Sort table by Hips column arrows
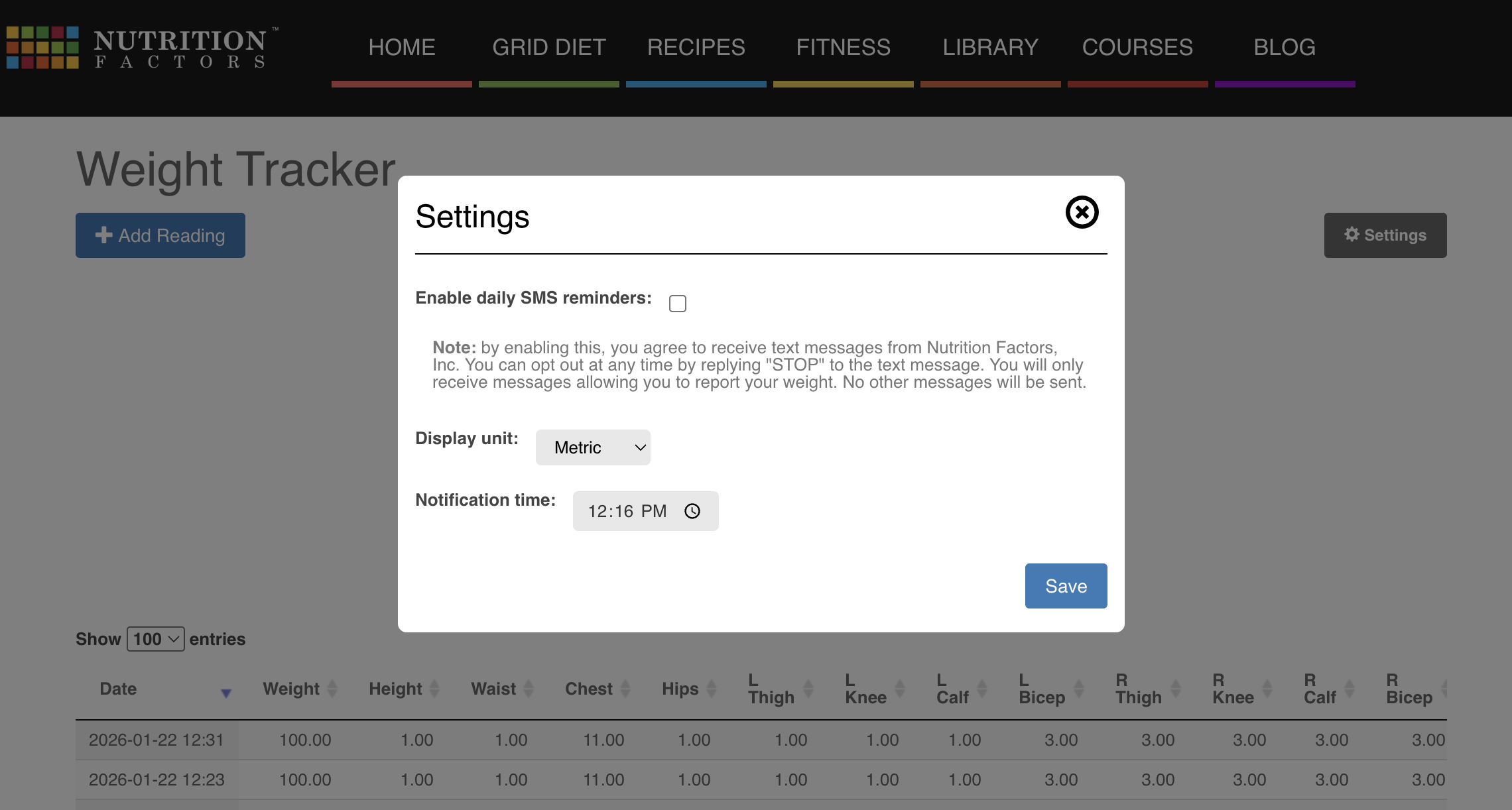This screenshot has width=1512, height=810. [712, 689]
